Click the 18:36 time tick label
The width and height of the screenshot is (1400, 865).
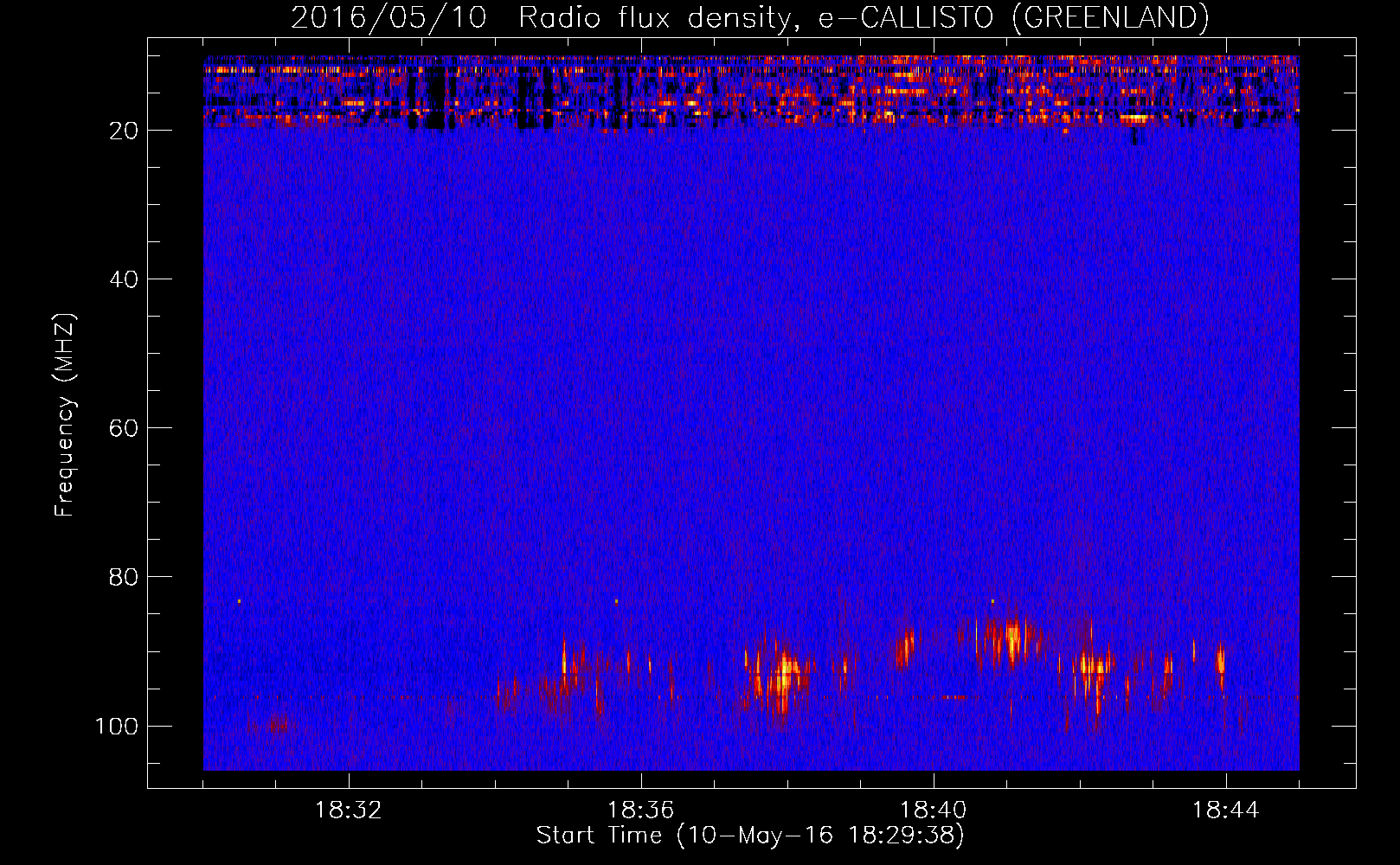641,811
